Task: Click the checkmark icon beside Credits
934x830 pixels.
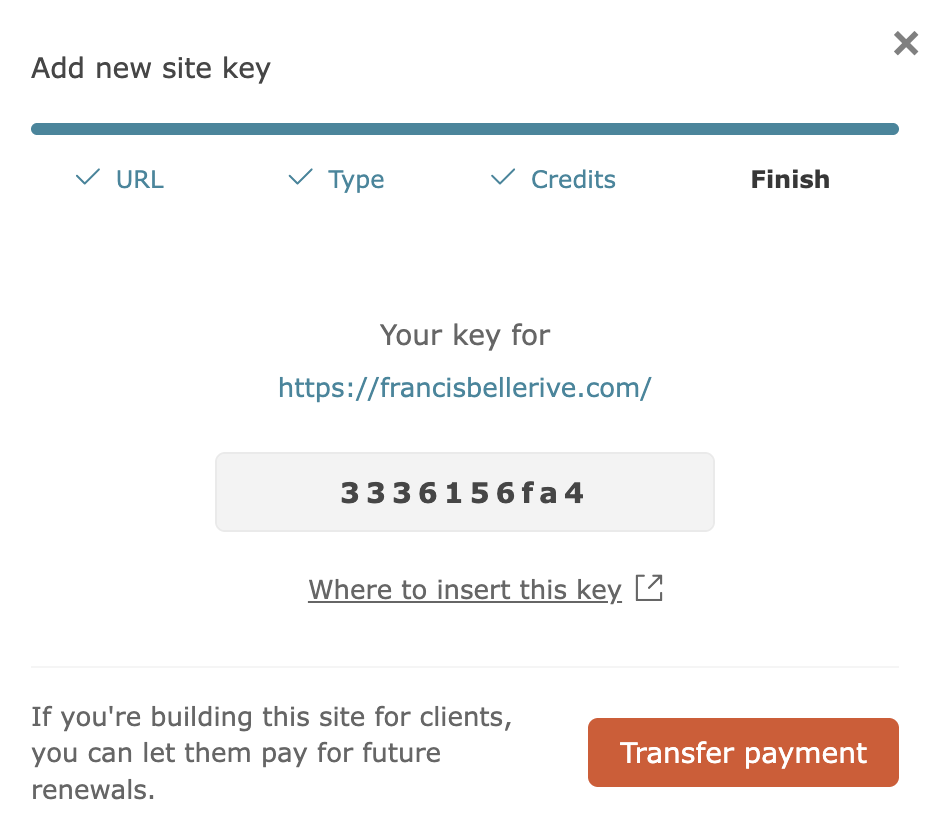Action: [503, 178]
